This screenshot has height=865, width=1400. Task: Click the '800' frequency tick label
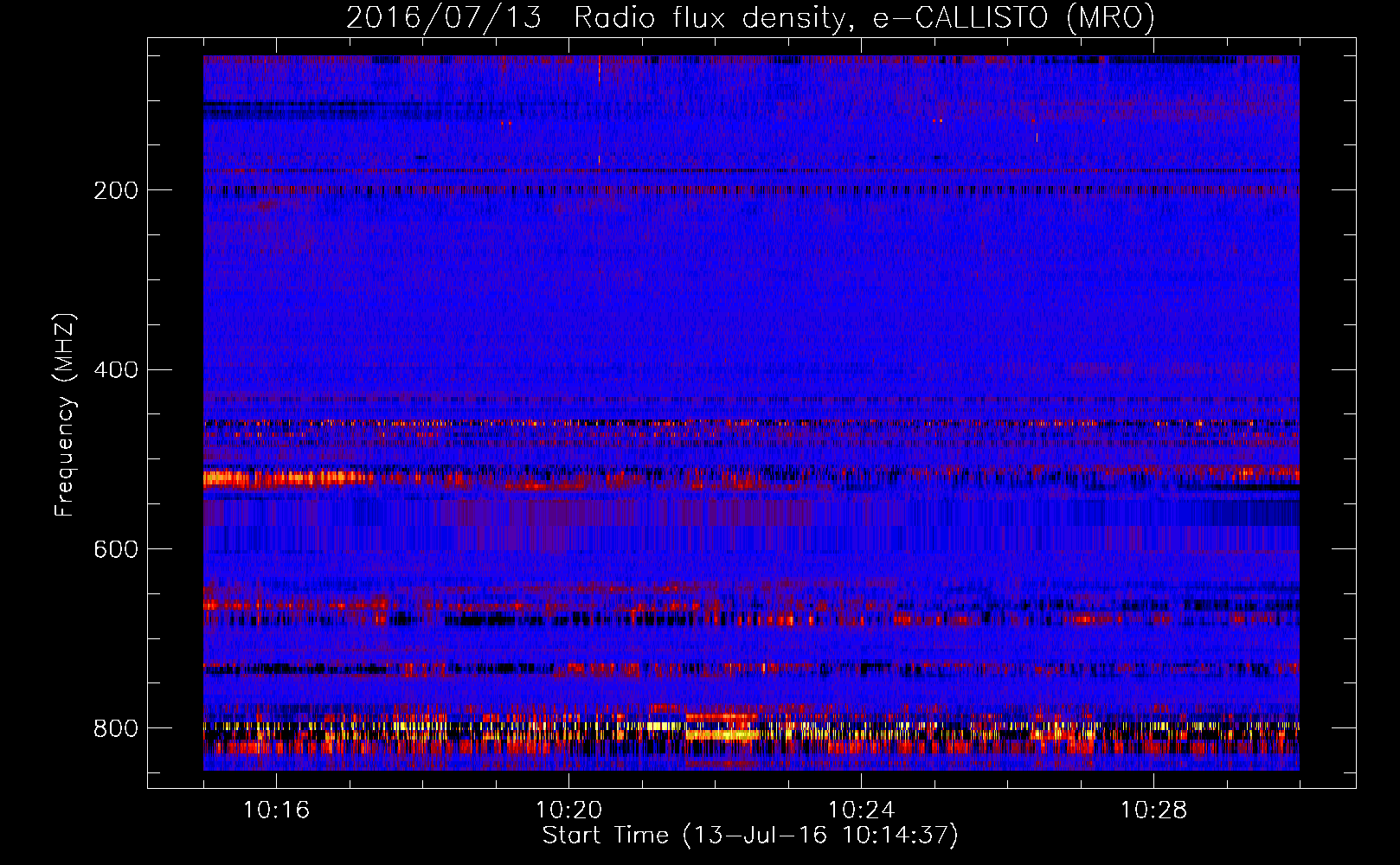[116, 728]
